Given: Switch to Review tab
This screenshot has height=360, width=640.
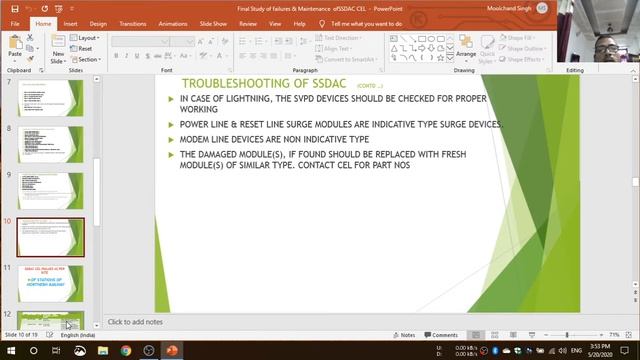Looking at the screenshot, I should pos(248,24).
